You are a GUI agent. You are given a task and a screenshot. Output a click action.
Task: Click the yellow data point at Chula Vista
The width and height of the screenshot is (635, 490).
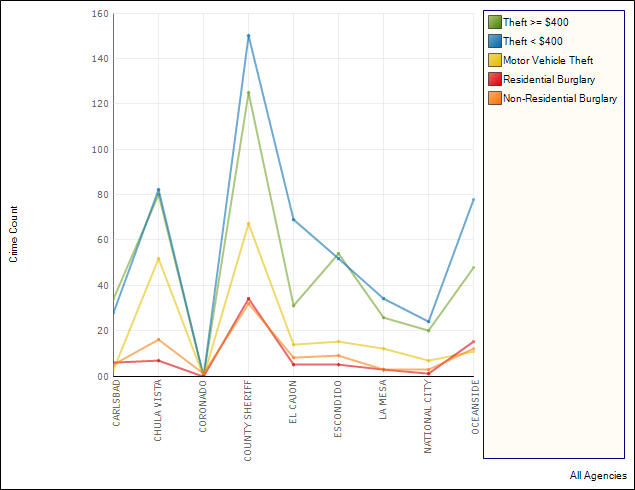pos(158,259)
